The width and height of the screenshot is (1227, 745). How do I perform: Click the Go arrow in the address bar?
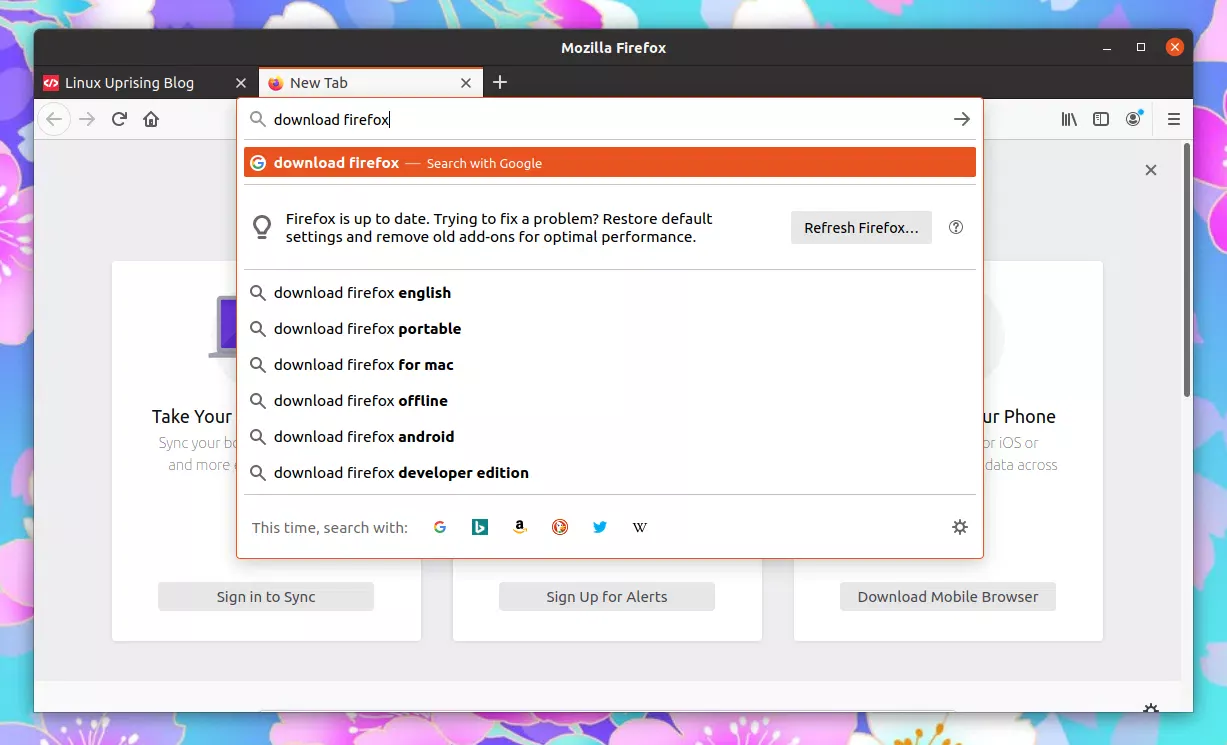pyautogui.click(x=961, y=119)
